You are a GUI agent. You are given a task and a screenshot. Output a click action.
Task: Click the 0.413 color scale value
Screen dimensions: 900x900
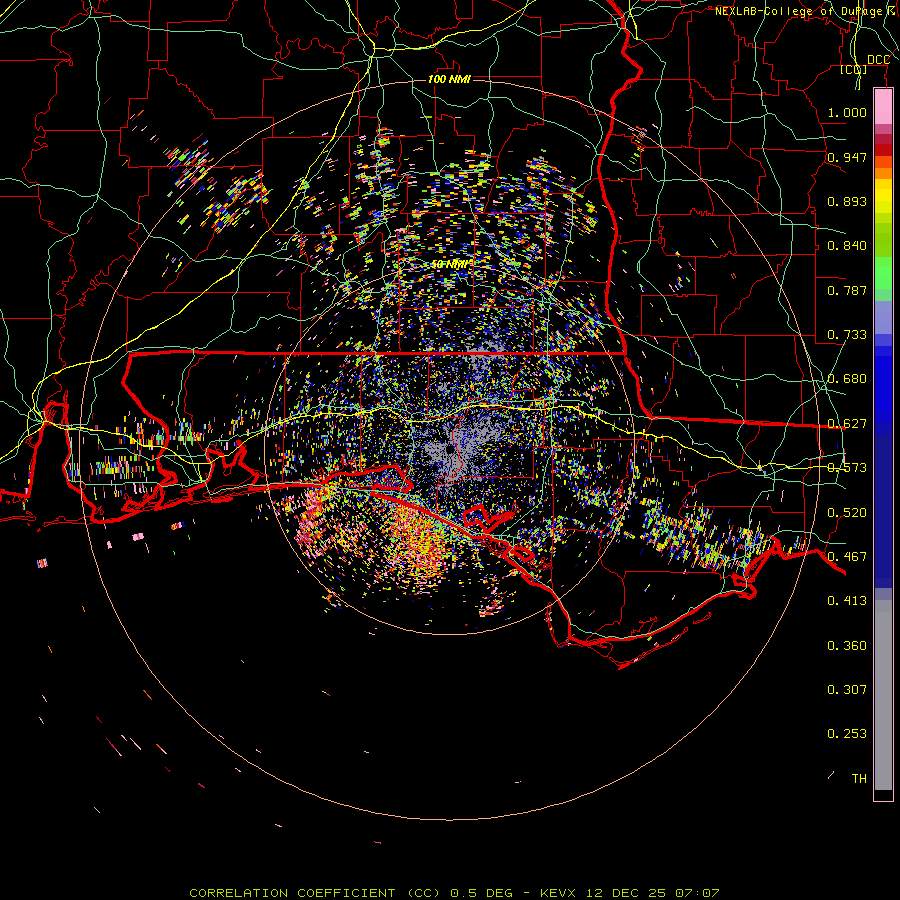pyautogui.click(x=847, y=601)
